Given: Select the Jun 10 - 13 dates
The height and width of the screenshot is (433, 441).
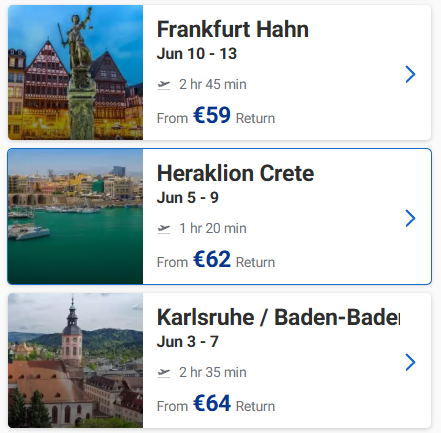Looking at the screenshot, I should (197, 54).
